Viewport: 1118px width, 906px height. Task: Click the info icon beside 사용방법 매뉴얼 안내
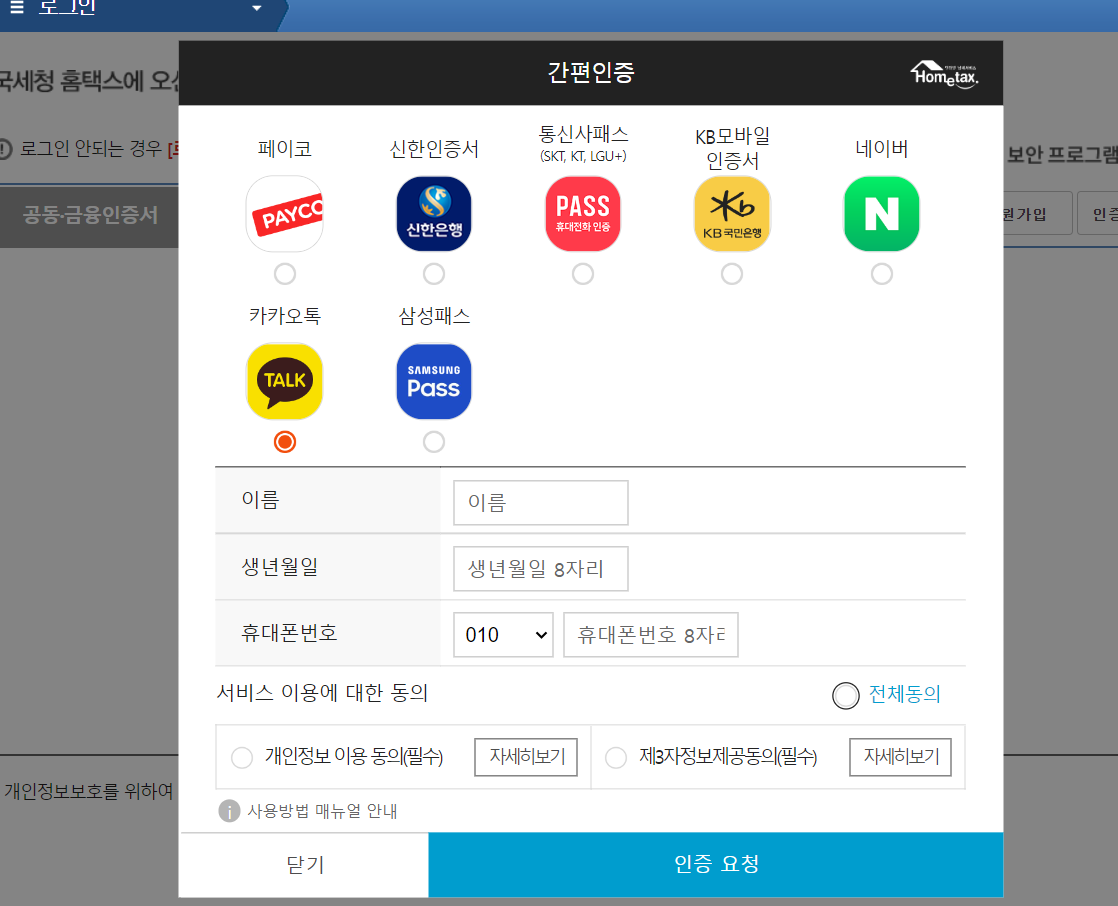[229, 810]
